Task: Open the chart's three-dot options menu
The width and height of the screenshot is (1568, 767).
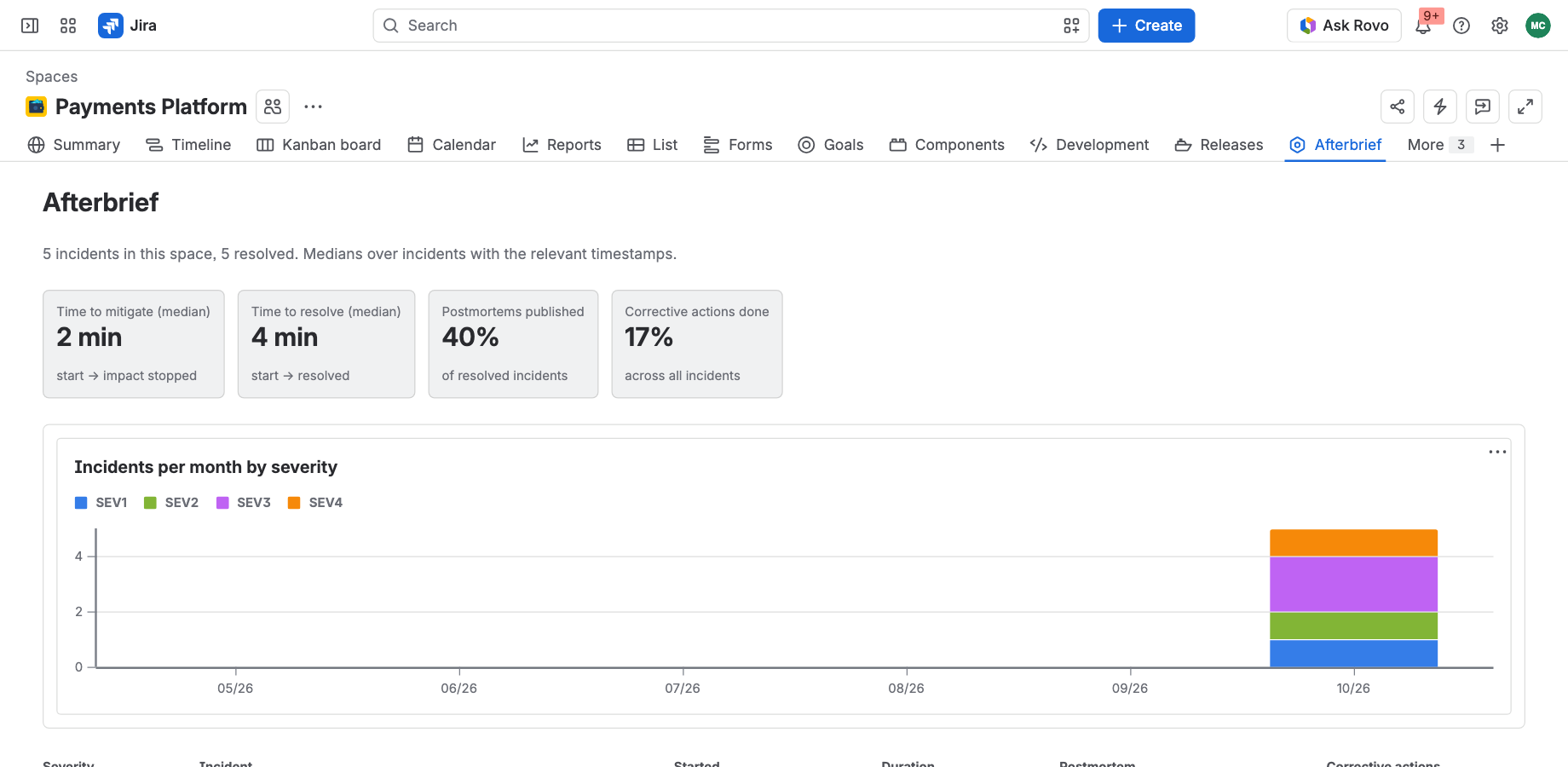Action: click(x=1497, y=452)
